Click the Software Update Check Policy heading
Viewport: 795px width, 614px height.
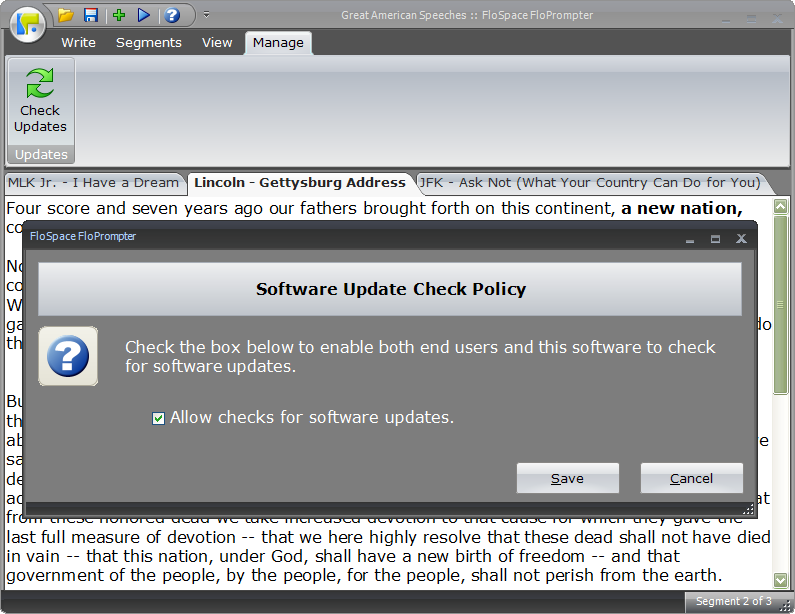390,289
